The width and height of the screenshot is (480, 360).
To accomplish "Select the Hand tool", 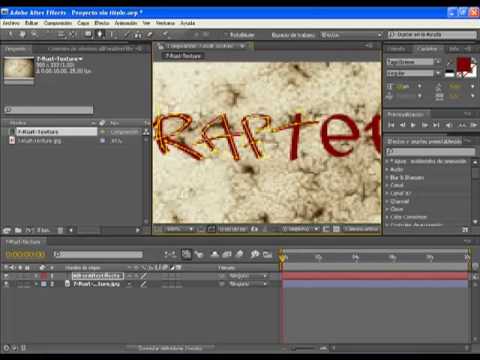I will click(x=23, y=34).
